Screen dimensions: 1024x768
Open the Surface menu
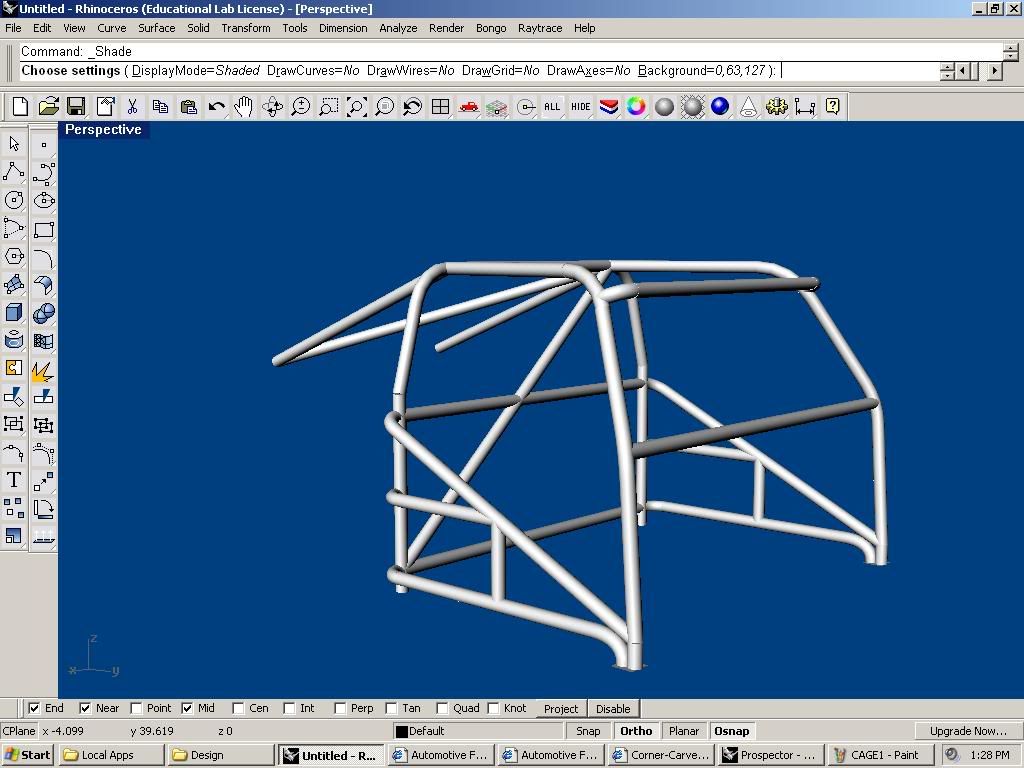point(156,28)
